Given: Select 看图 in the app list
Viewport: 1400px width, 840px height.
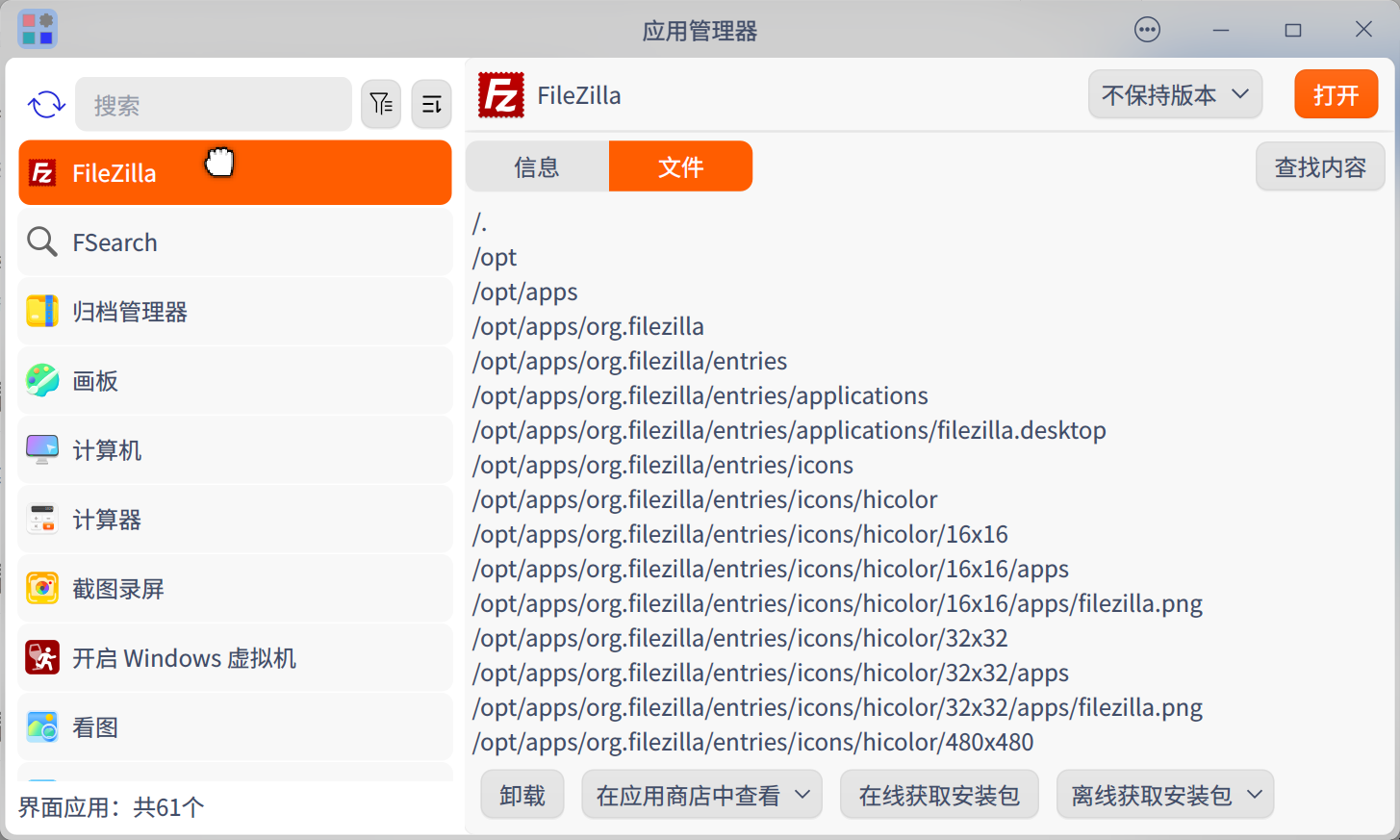Looking at the screenshot, I should (235, 727).
